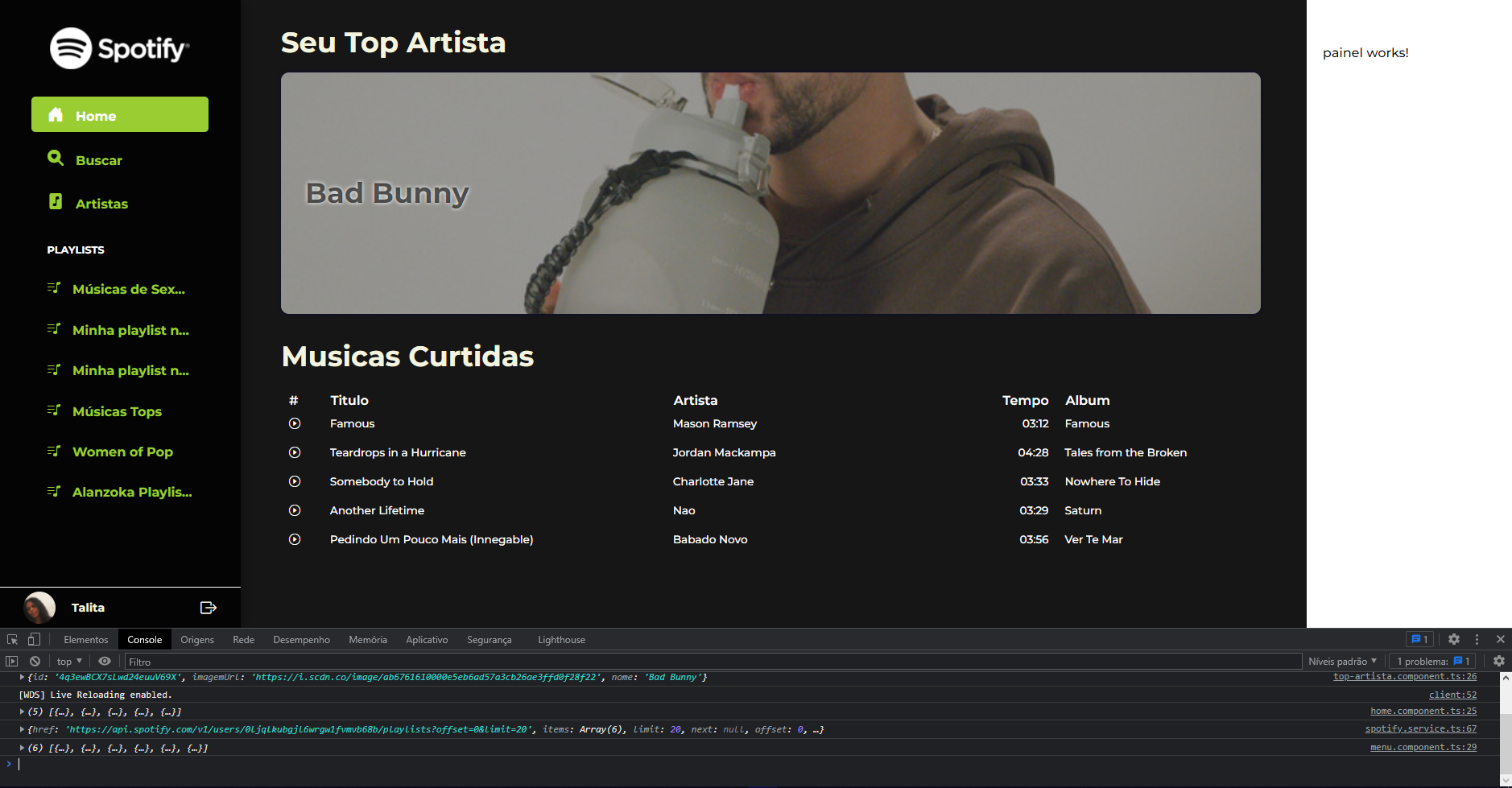This screenshot has height=788, width=1512.
Task: Click the logout icon next to Talita
Action: pos(209,608)
